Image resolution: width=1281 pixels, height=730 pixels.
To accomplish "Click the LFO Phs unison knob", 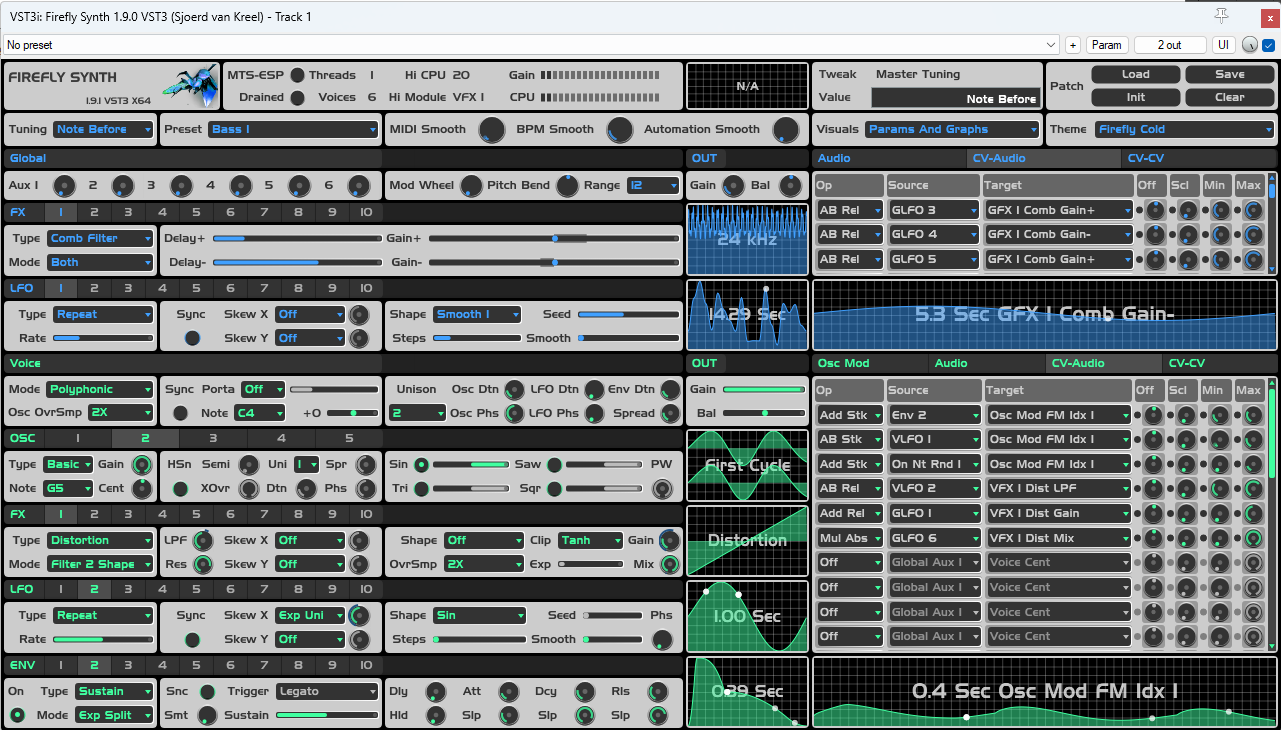I will click(594, 413).
